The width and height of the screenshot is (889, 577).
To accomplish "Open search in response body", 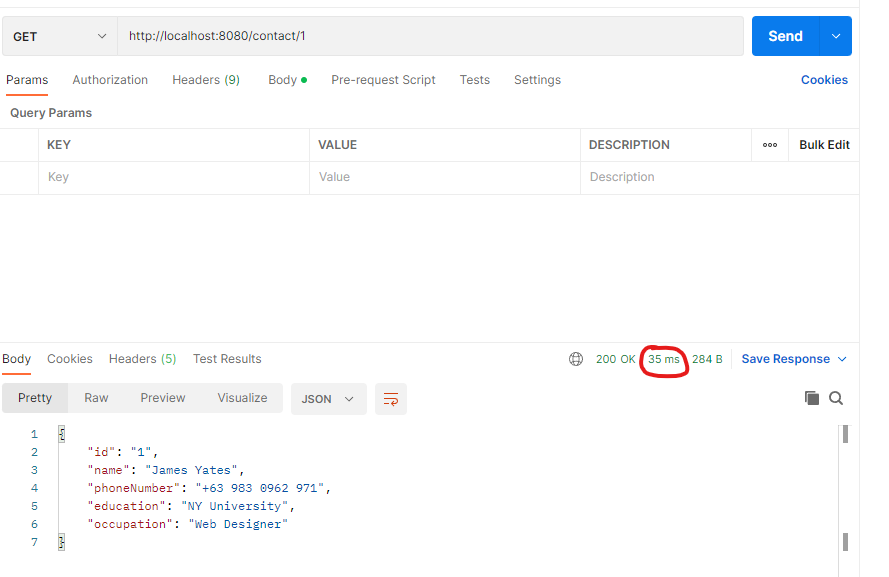I will pos(836,398).
